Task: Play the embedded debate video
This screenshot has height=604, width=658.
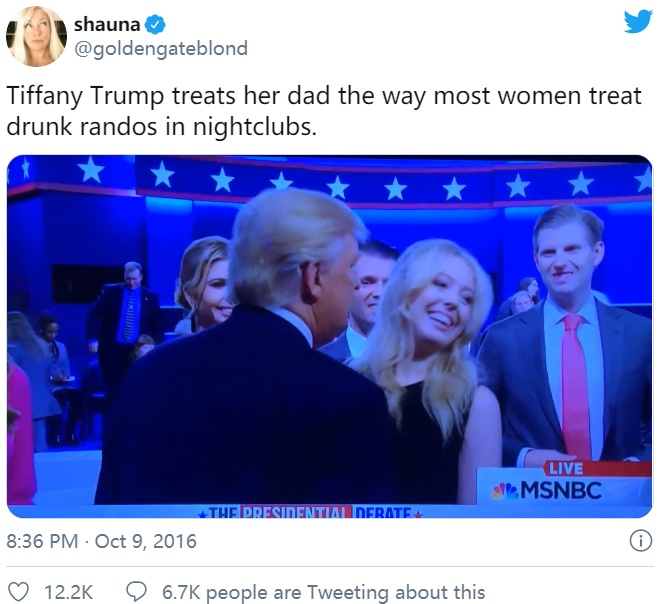Action: pyautogui.click(x=329, y=336)
